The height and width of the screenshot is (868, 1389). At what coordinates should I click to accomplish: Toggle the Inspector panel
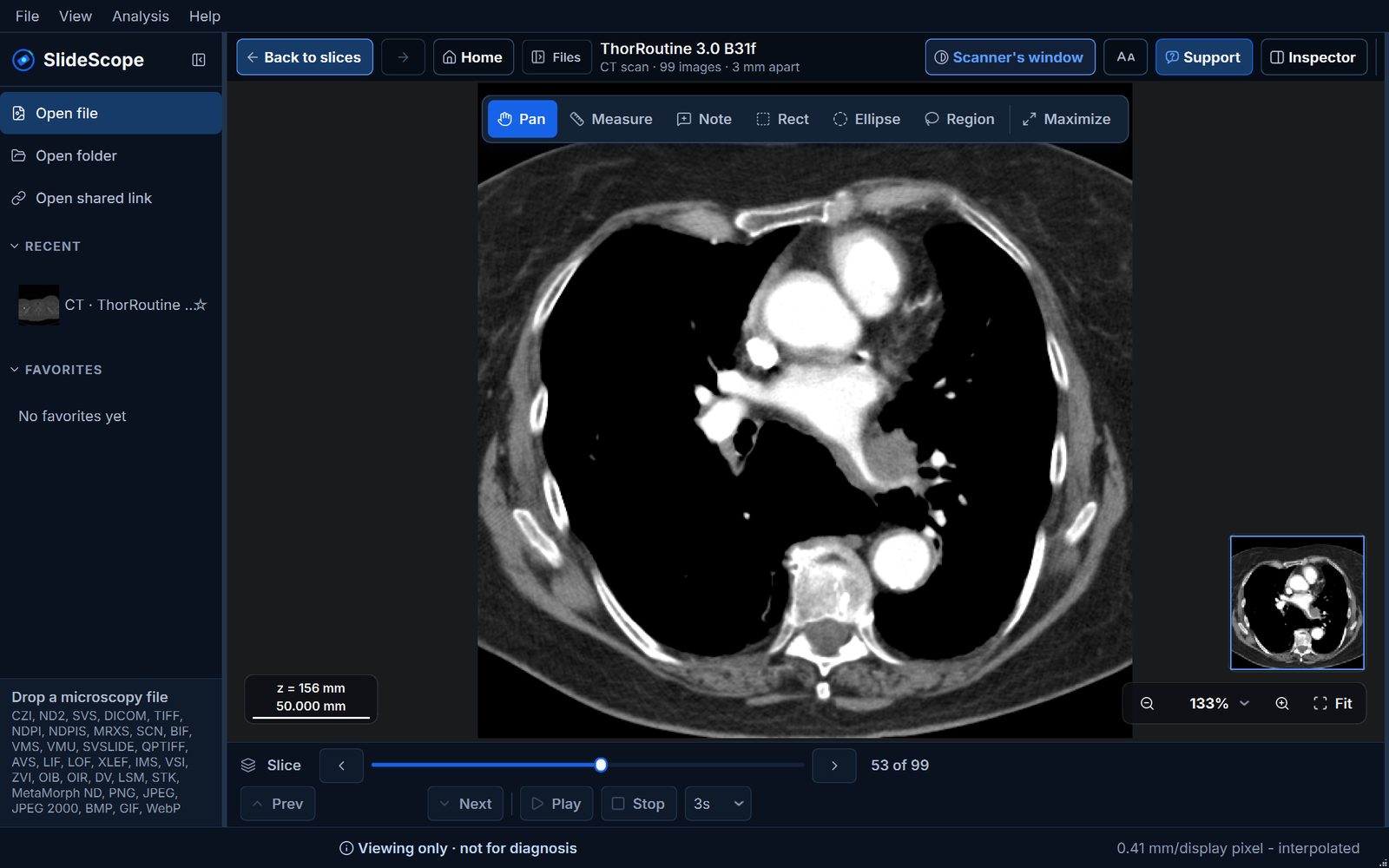(1313, 57)
